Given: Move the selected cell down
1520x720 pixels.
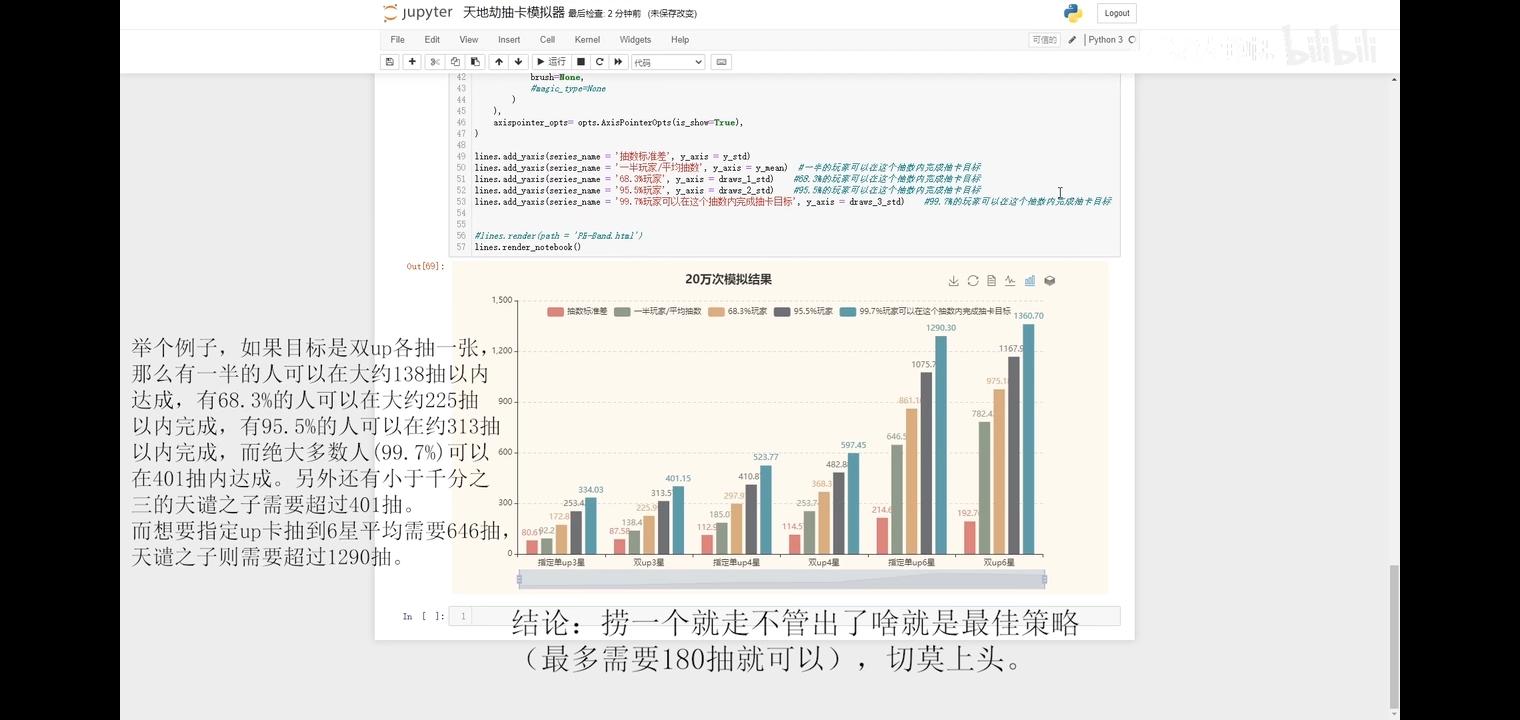Looking at the screenshot, I should (x=518, y=62).
